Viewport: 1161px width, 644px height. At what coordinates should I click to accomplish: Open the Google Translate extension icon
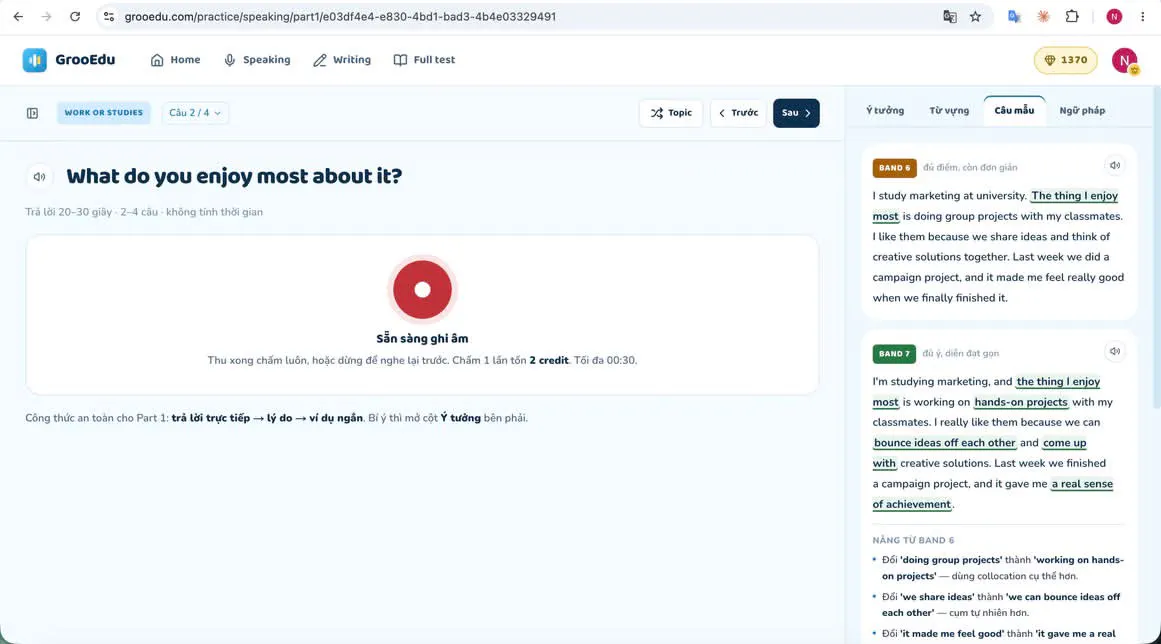pos(1014,16)
